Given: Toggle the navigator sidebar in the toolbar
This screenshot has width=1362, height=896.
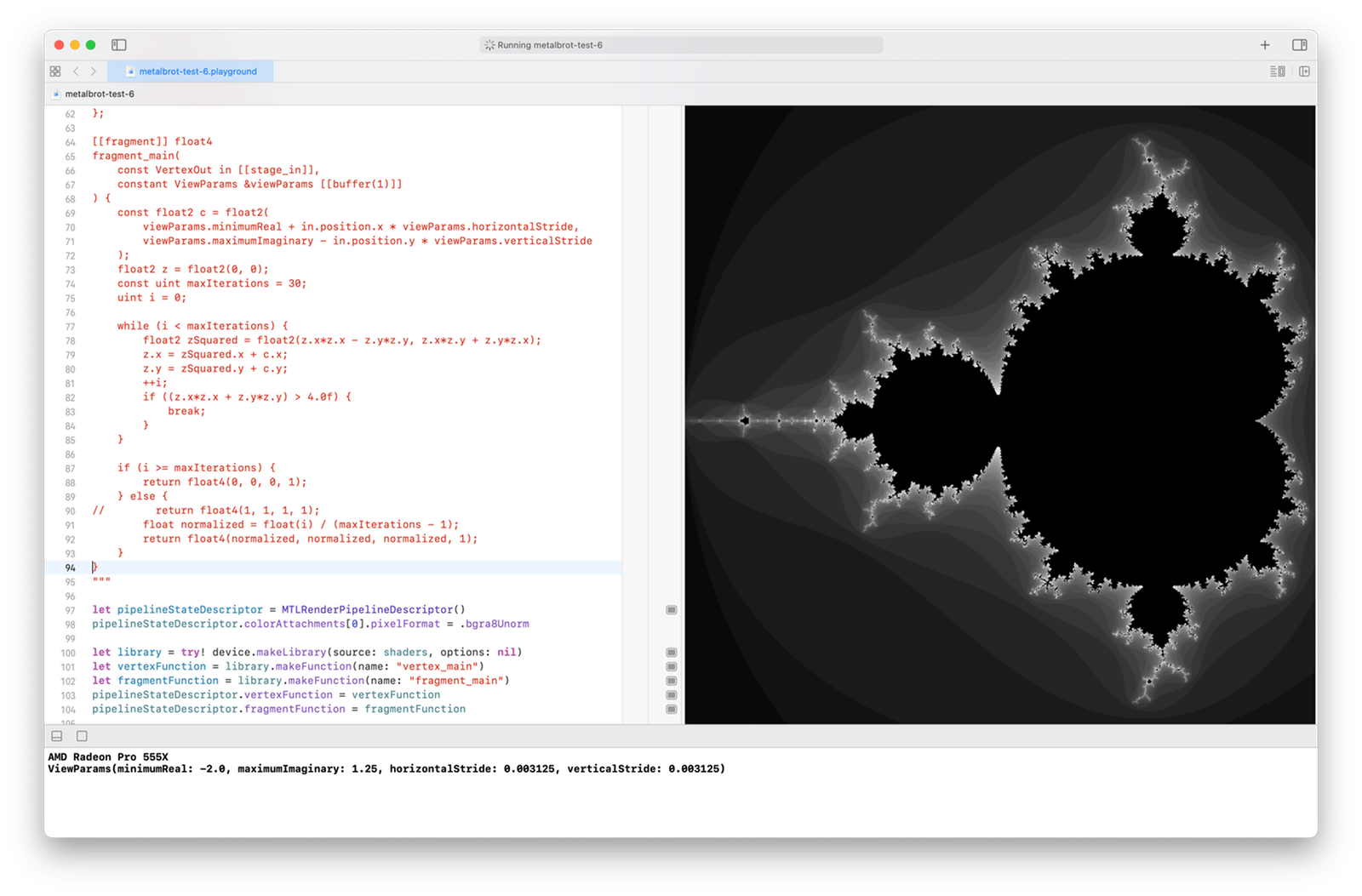Looking at the screenshot, I should click(119, 45).
